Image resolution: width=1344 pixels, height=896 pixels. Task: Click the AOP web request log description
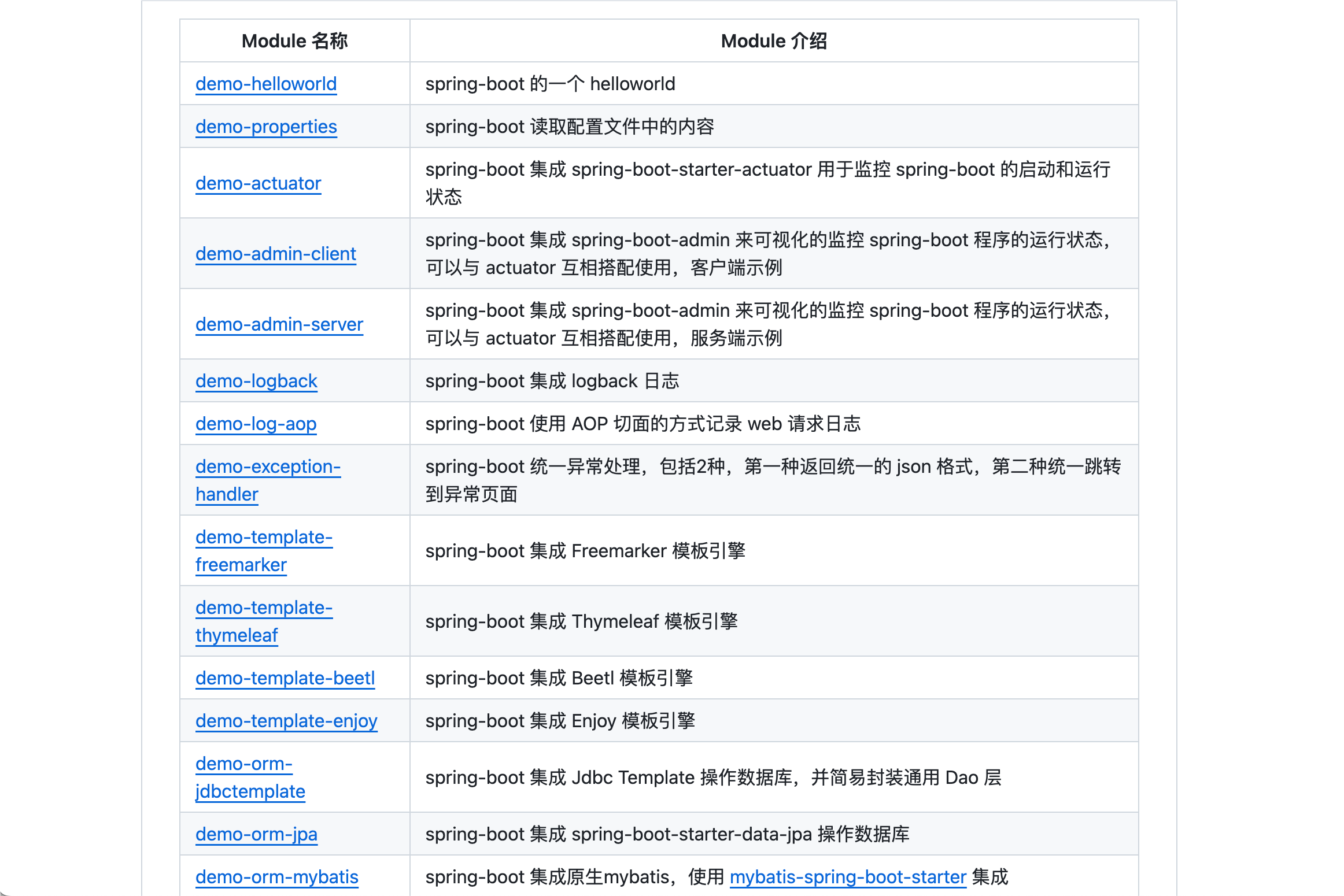643,424
